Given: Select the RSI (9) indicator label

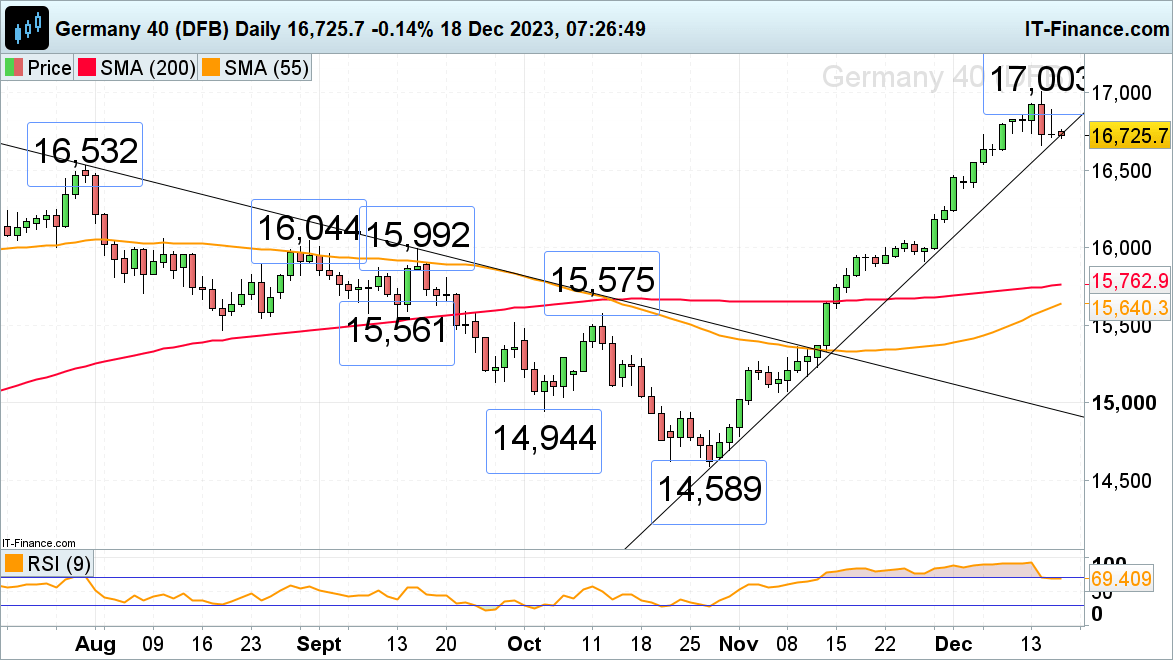Looking at the screenshot, I should [59, 563].
